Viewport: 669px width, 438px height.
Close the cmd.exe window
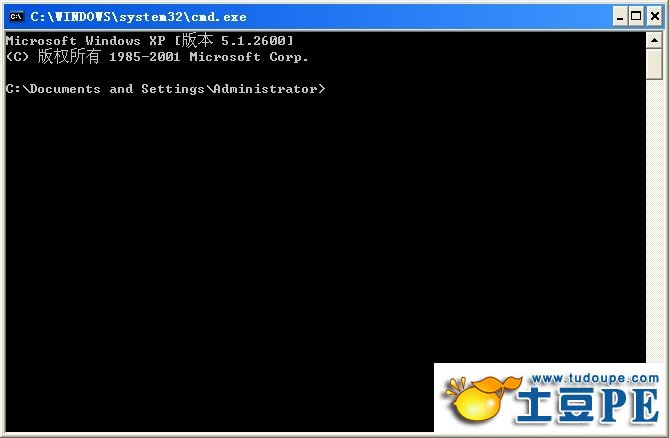click(654, 17)
